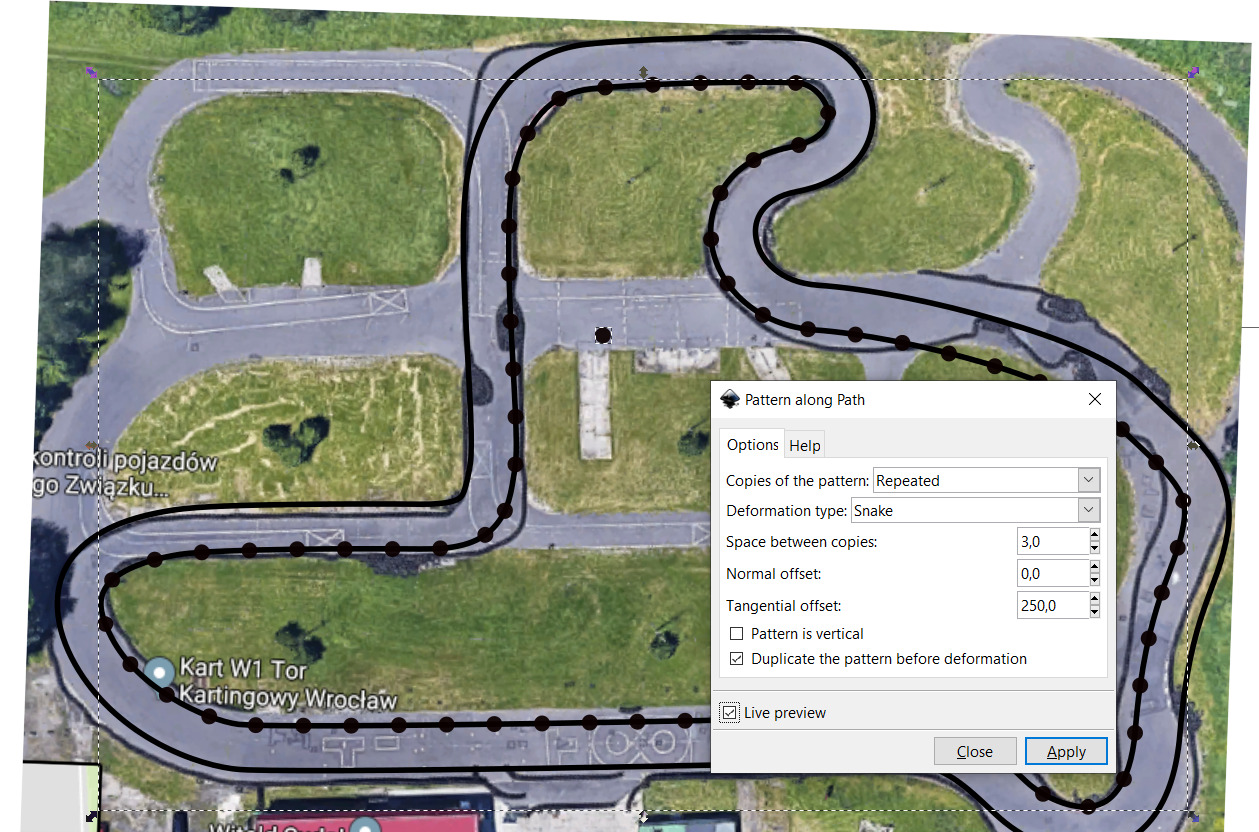
Task: Click the bottom-right corner selection handle
Action: click(x=1193, y=816)
